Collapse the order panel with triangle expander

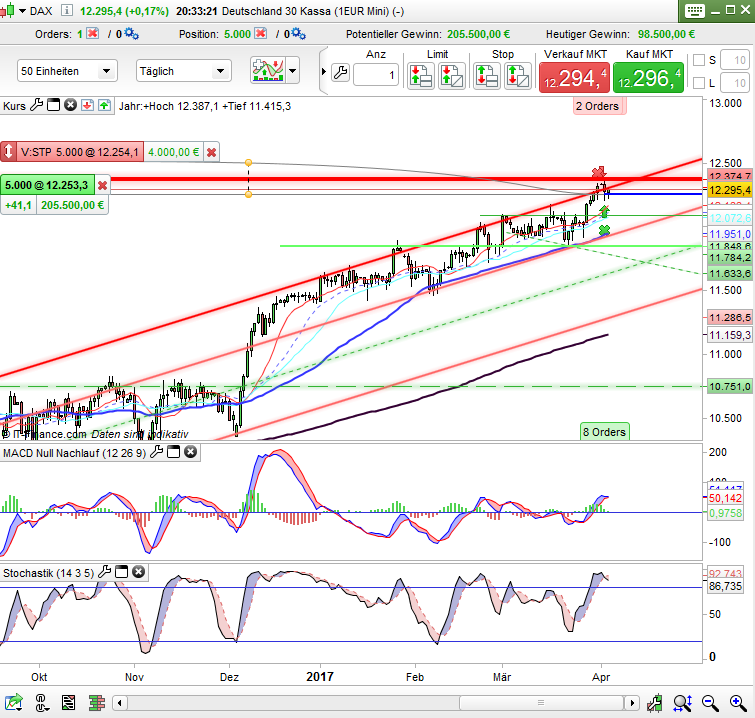coord(324,72)
